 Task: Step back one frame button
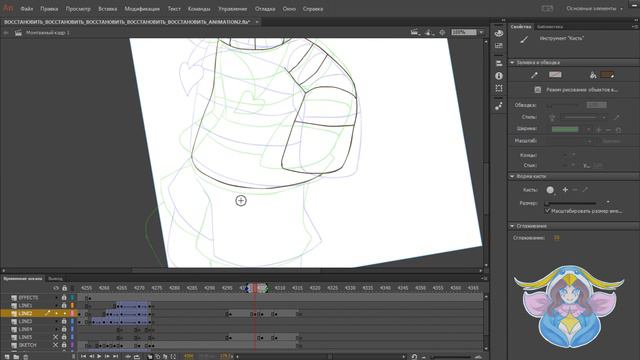click(x=91, y=357)
